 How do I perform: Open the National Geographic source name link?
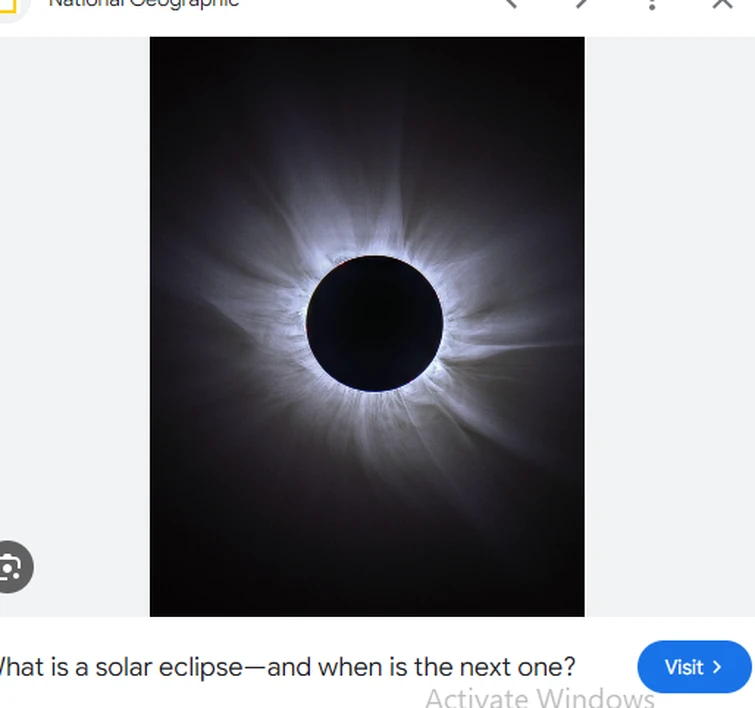144,4
